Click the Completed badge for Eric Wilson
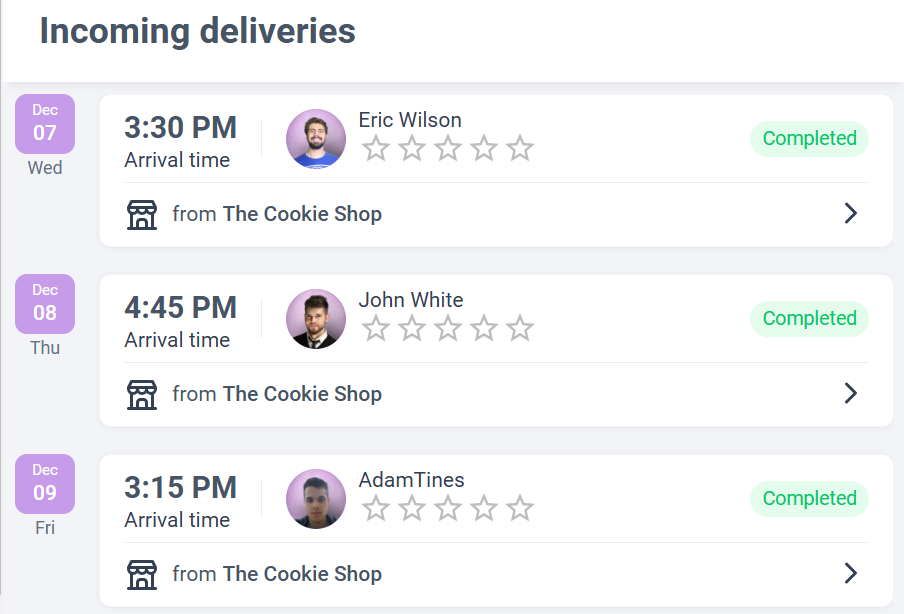 click(x=809, y=139)
